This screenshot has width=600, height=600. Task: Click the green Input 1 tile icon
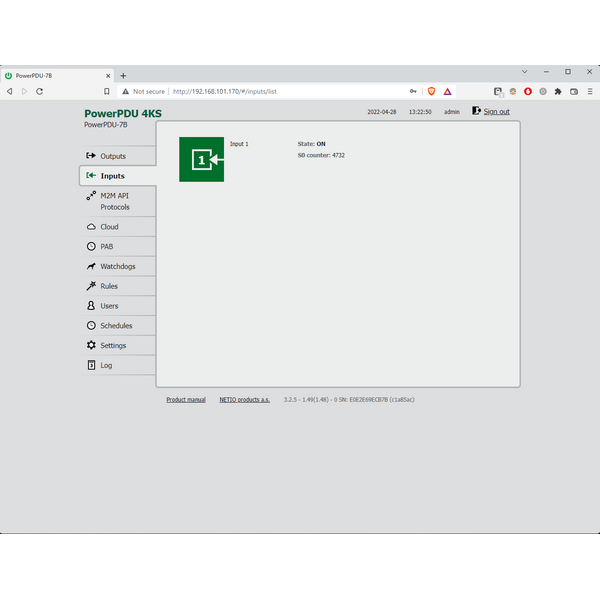coord(201,159)
